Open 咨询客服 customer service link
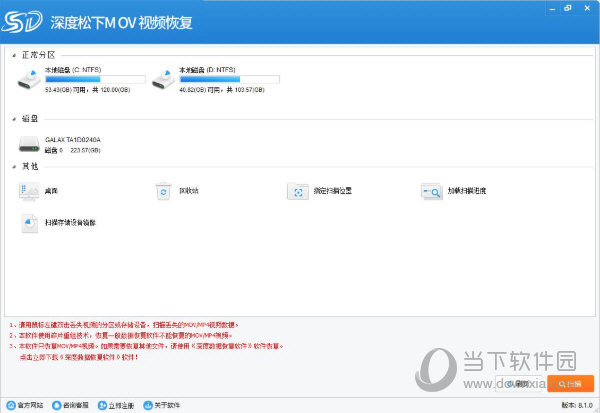This screenshot has width=600, height=413. tap(70, 405)
